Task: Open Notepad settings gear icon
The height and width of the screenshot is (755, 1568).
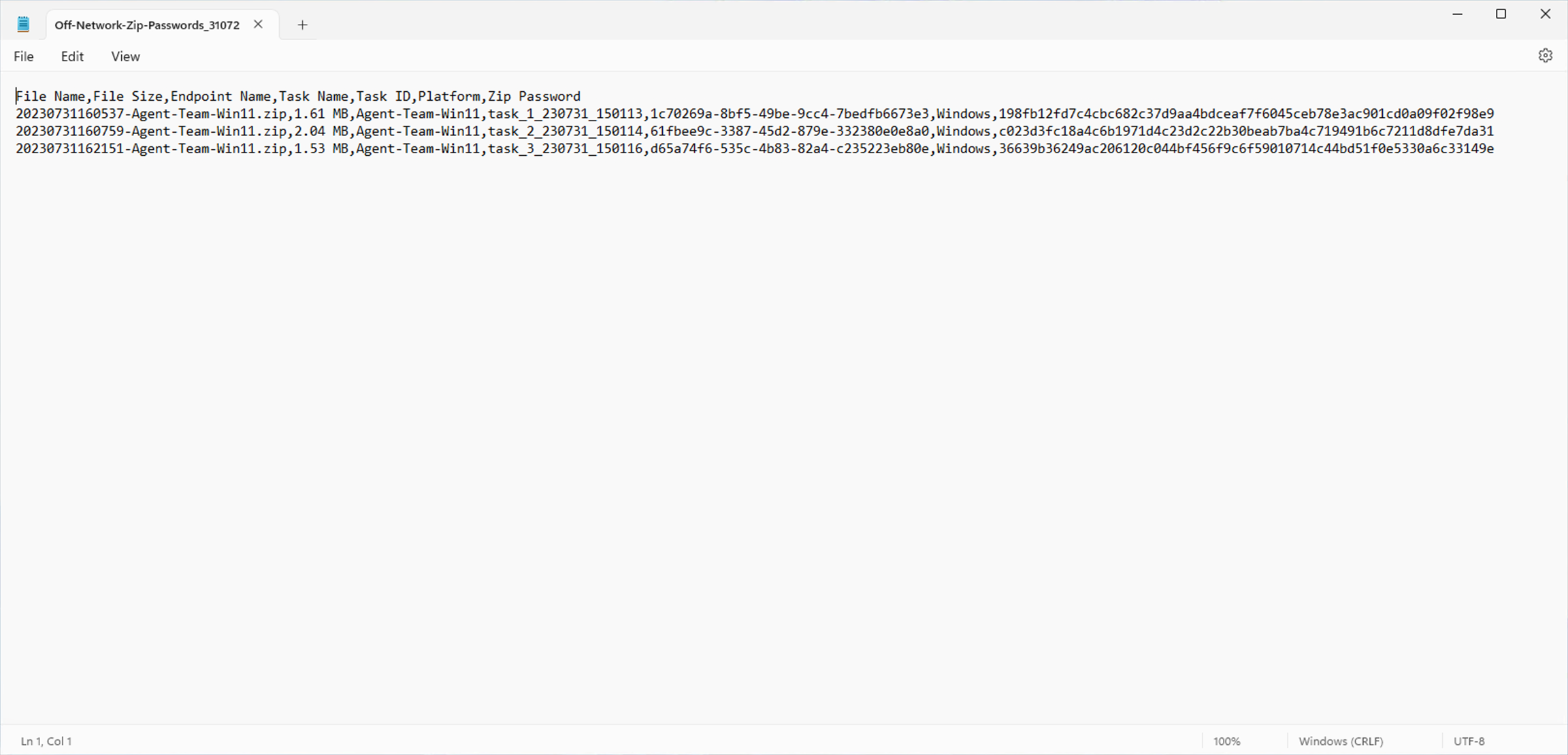Action: [x=1545, y=56]
